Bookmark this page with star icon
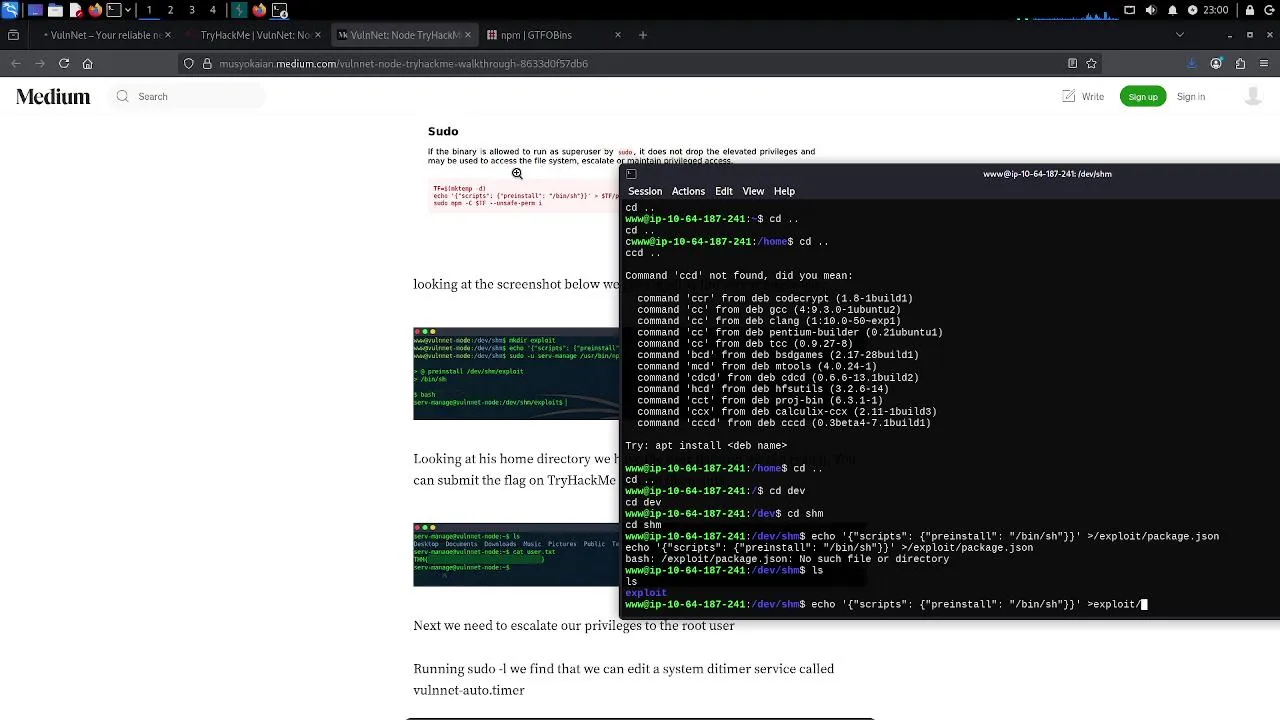The width and height of the screenshot is (1280, 720). coord(1091,63)
